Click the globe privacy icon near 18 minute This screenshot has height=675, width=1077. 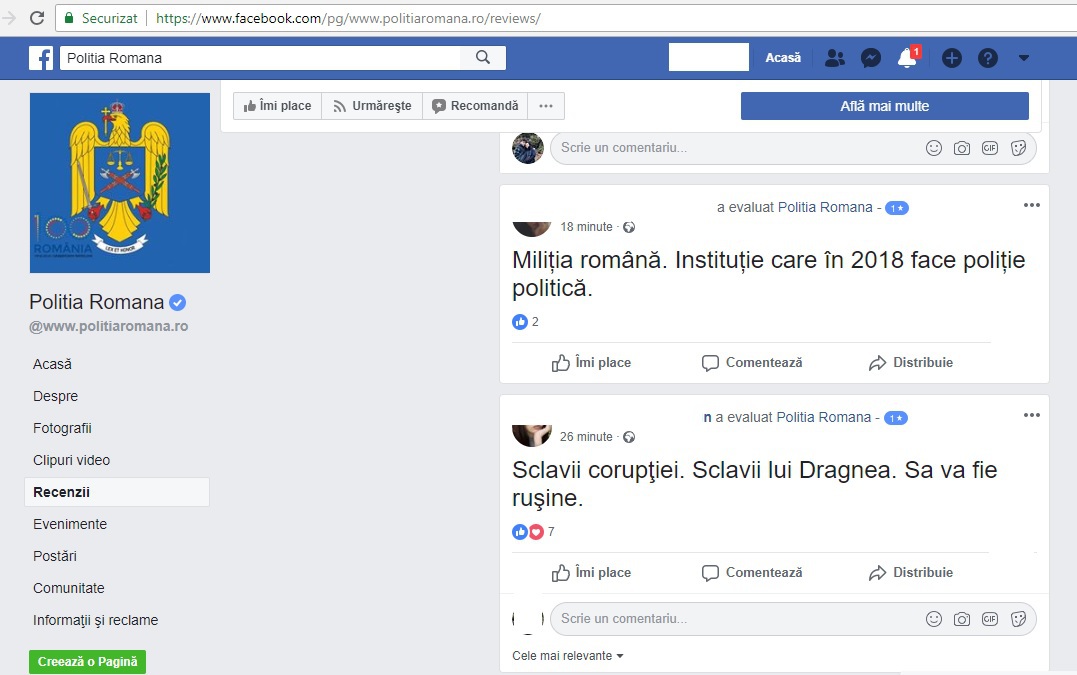(x=628, y=227)
